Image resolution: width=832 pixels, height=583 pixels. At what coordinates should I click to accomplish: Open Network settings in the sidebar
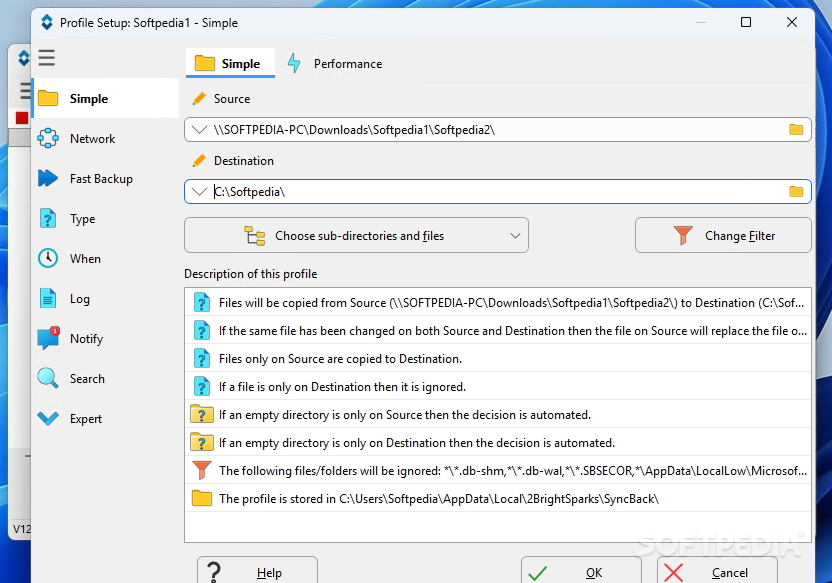(x=106, y=139)
